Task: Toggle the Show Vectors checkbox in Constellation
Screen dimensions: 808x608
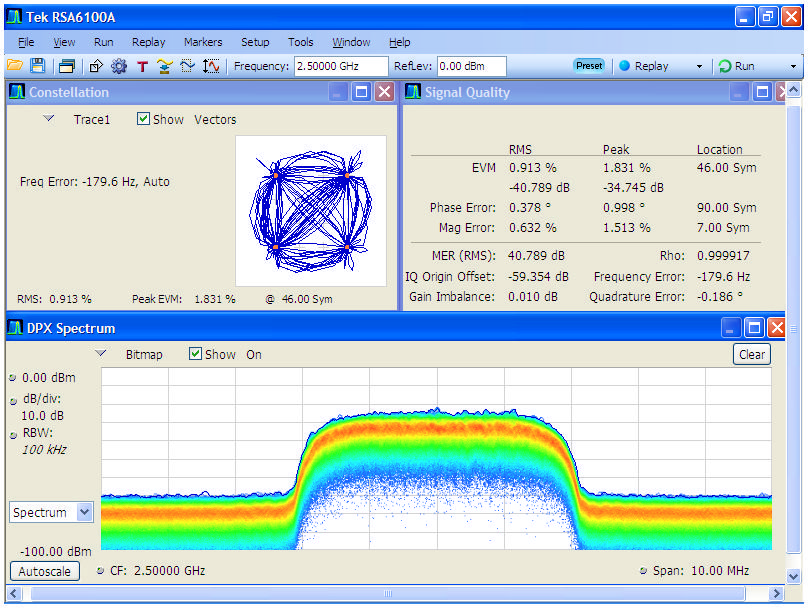Action: point(142,119)
